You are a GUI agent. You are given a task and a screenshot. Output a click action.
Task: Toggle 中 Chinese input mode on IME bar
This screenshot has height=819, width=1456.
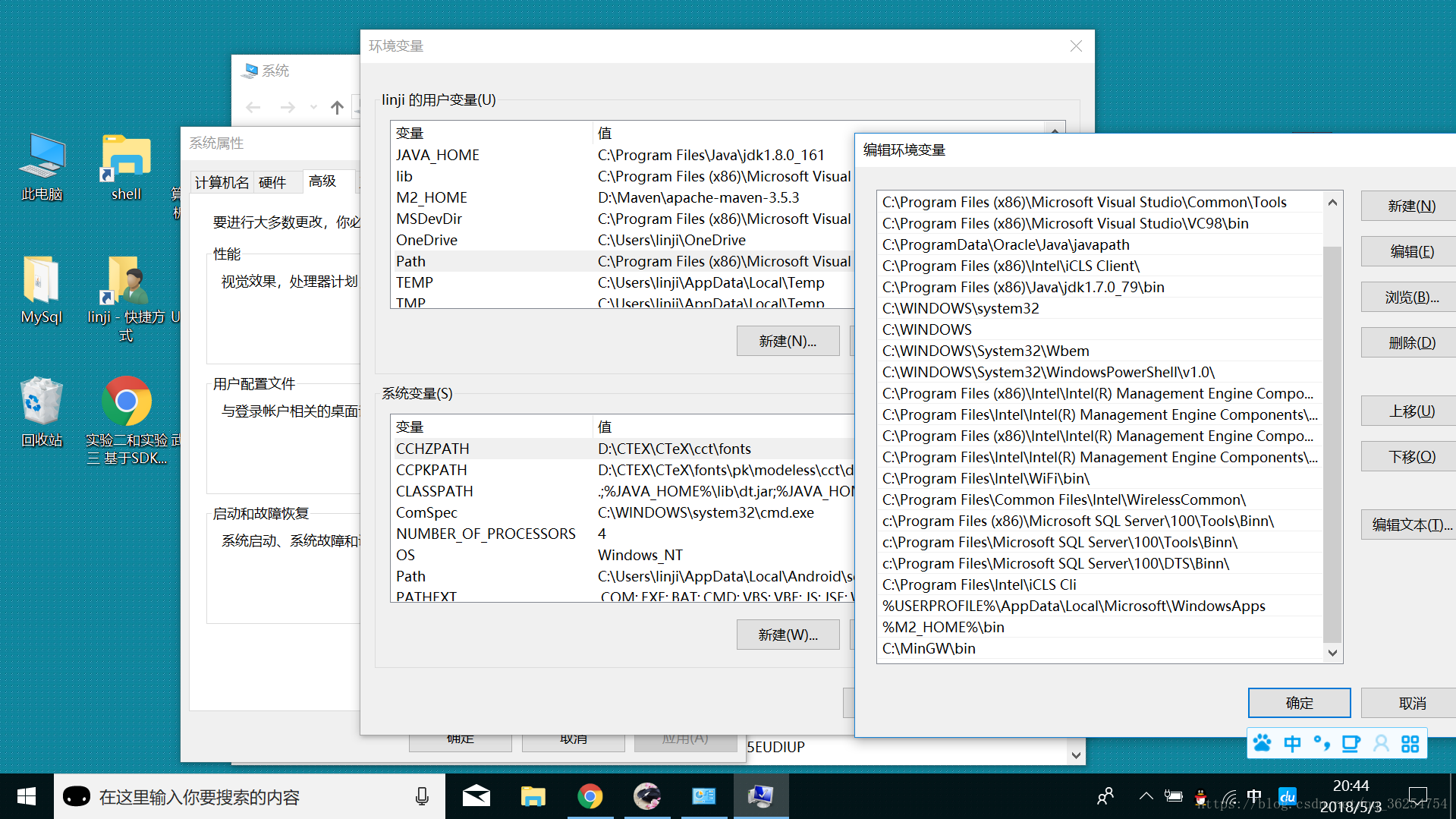pyautogui.click(x=1292, y=743)
